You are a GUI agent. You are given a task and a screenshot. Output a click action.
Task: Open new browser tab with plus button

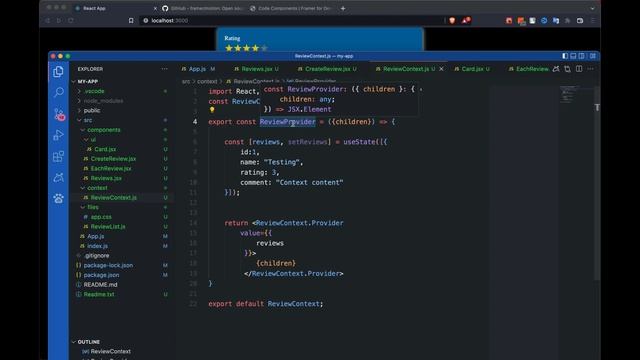343,8
